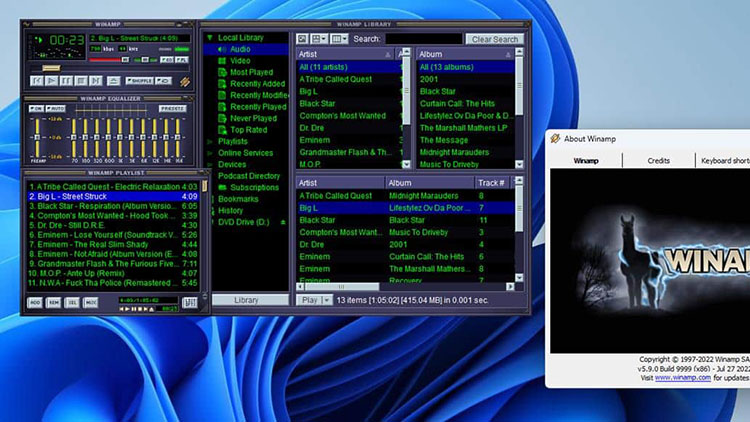Select Eminem - The Real Slim Shady
Viewport: 750px width, 422px height.
(113, 244)
